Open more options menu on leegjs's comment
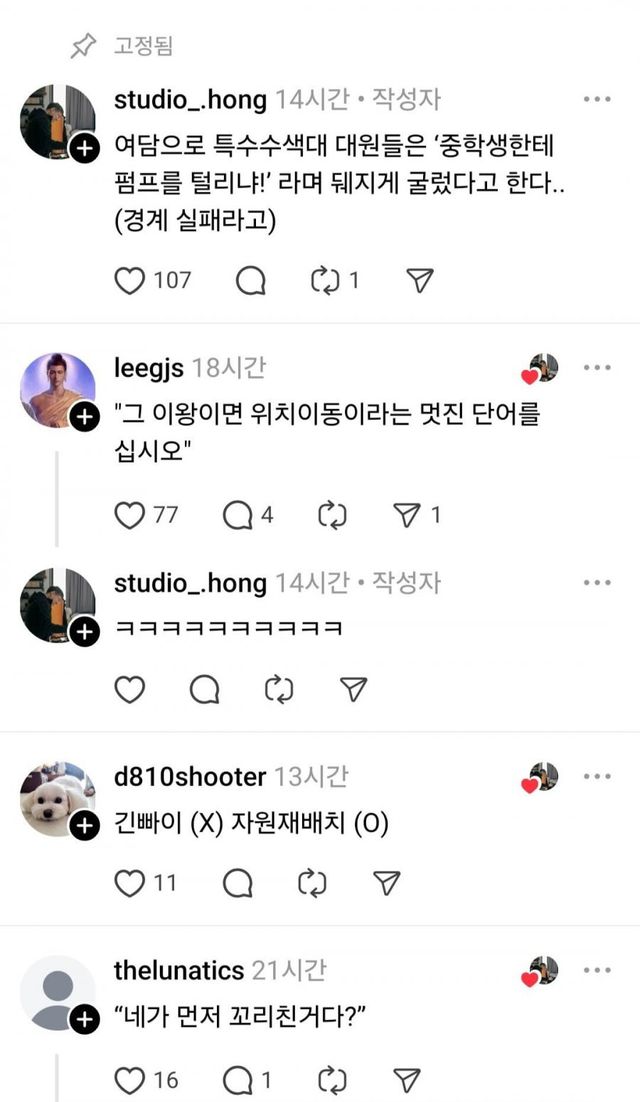Image resolution: width=640 pixels, height=1102 pixels. pyautogui.click(x=597, y=368)
